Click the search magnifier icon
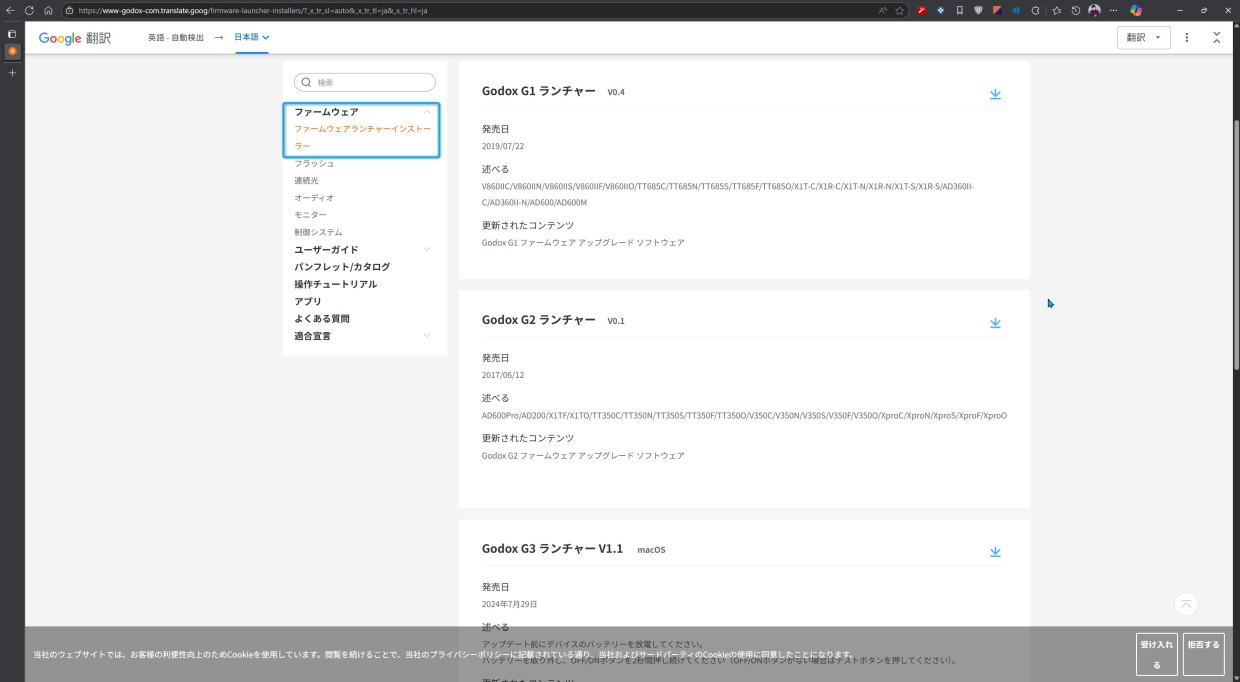This screenshot has height=682, width=1240. (x=306, y=82)
